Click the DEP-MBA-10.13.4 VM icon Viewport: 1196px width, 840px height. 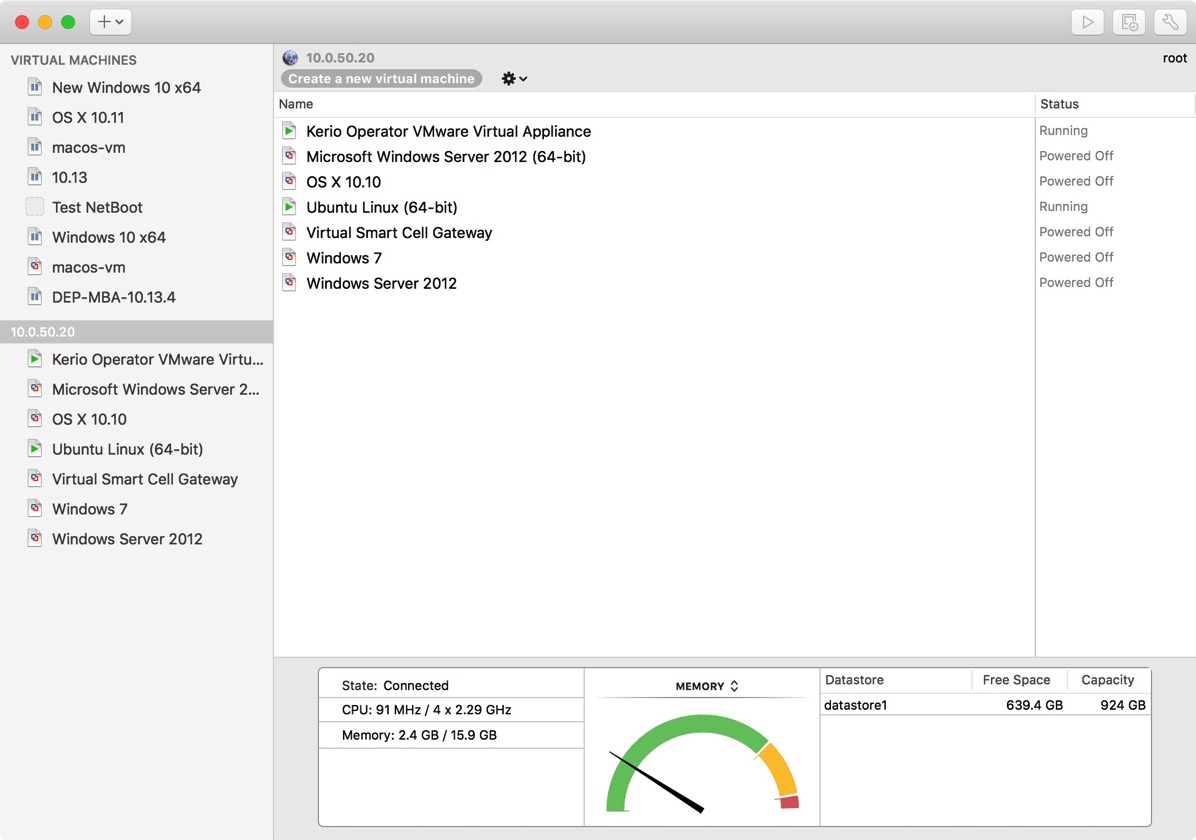(x=34, y=297)
